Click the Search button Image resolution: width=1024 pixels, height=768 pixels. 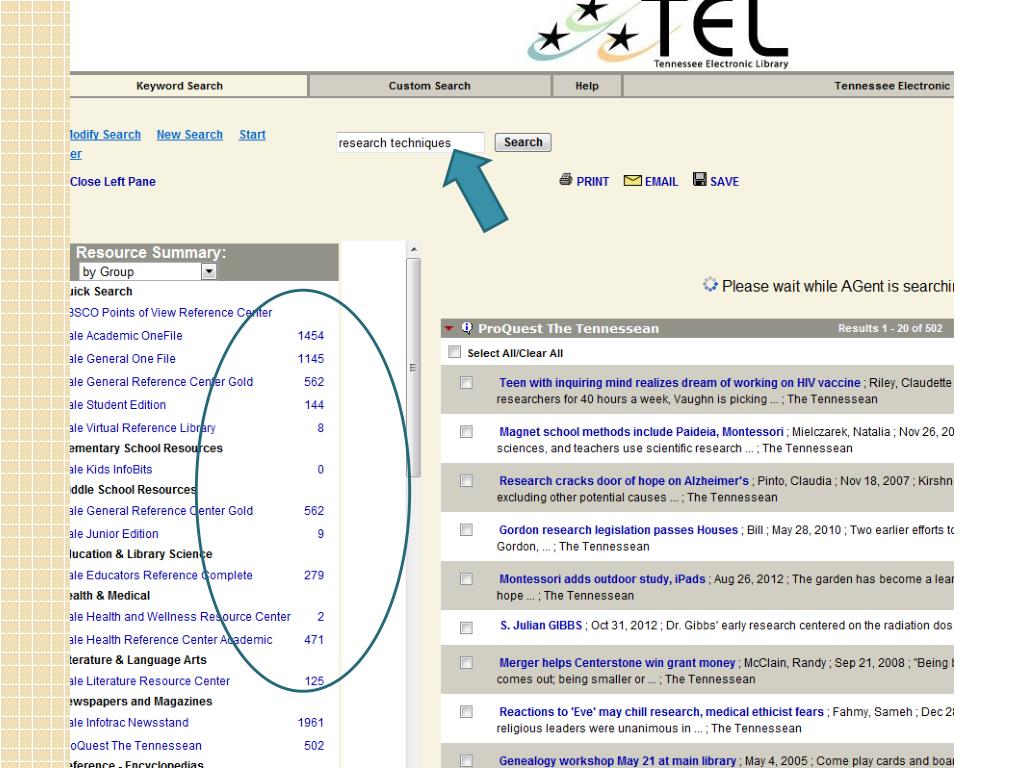(523, 142)
